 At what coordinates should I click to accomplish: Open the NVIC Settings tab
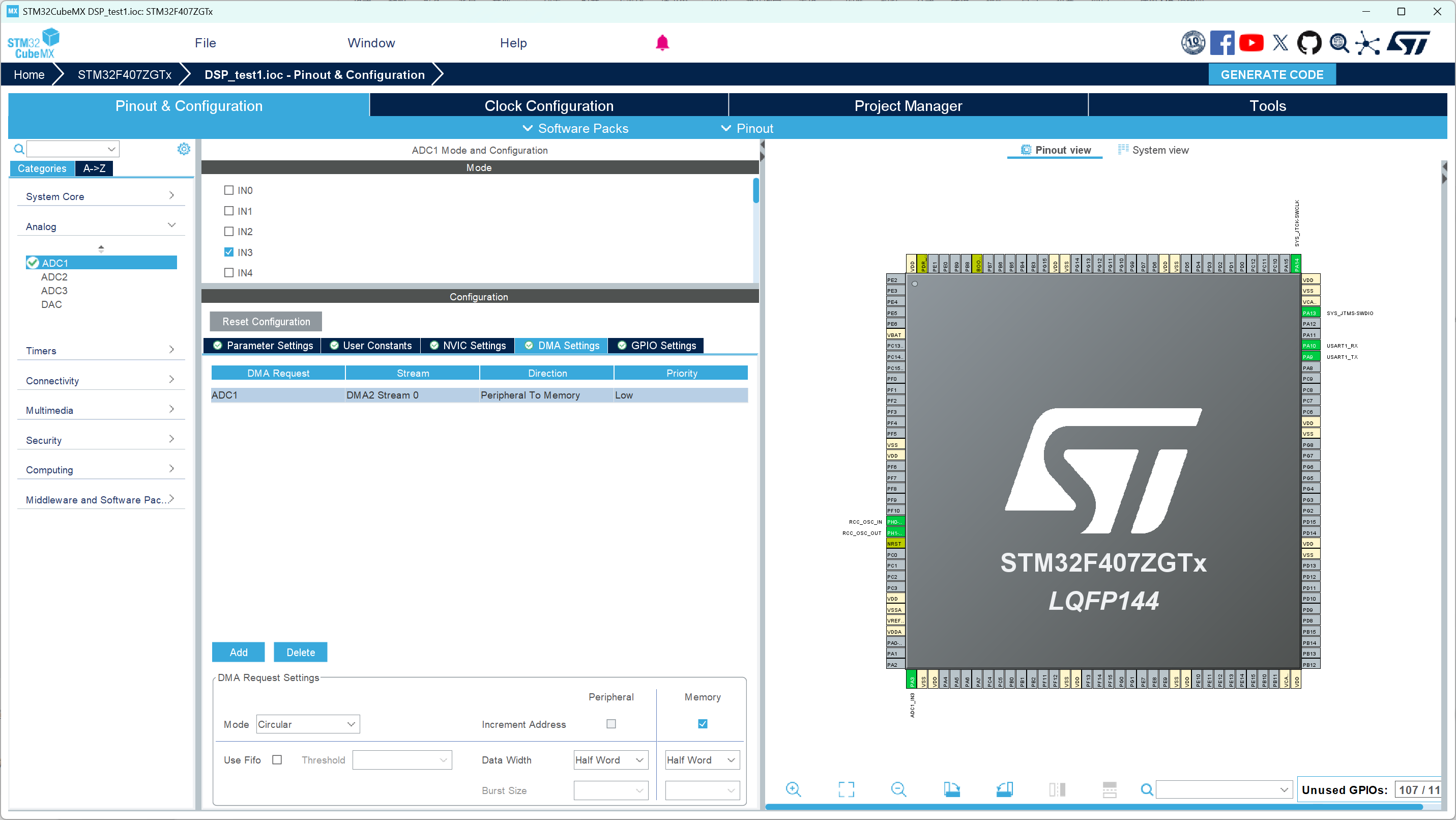[468, 346]
